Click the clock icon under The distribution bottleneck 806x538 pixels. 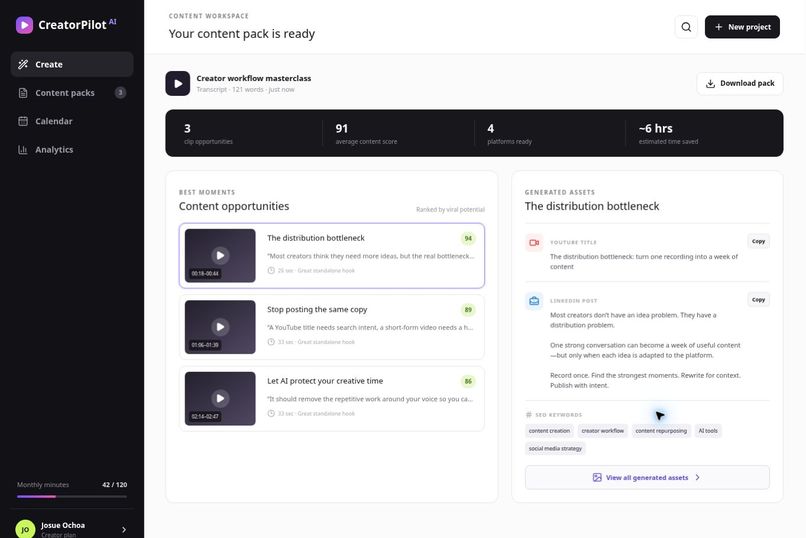point(271,270)
